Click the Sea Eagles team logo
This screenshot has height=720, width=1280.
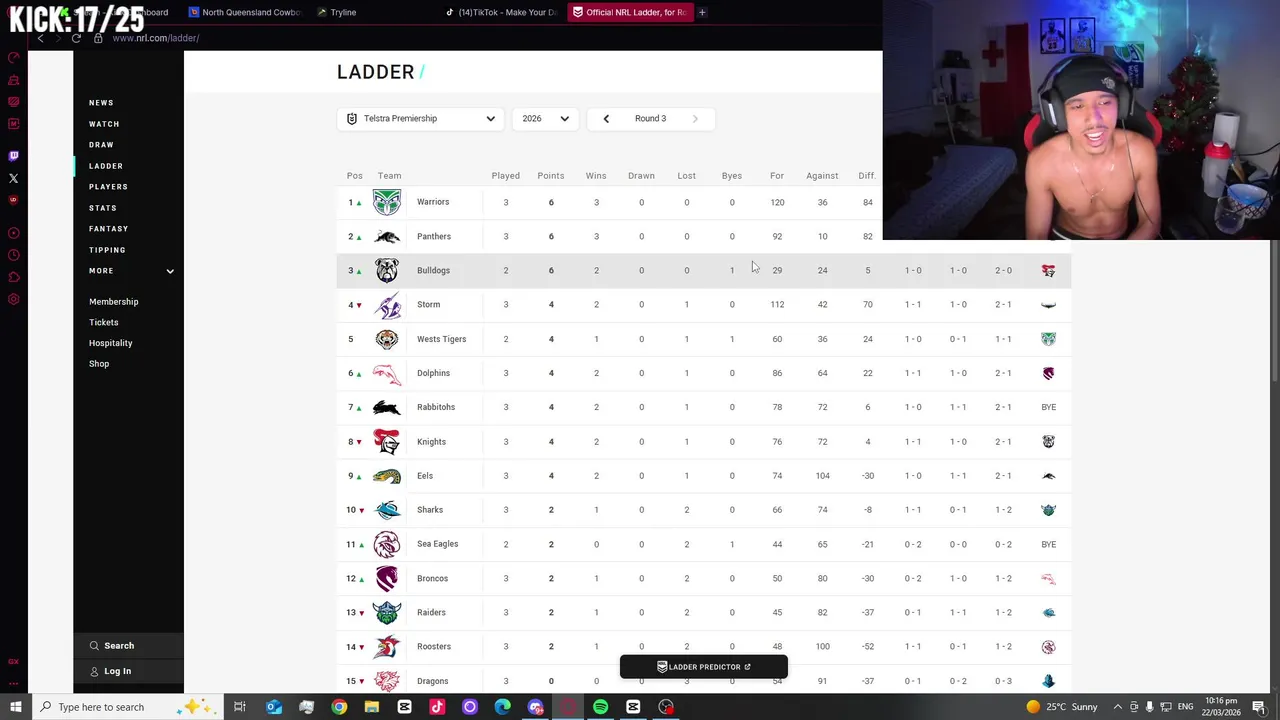(387, 544)
